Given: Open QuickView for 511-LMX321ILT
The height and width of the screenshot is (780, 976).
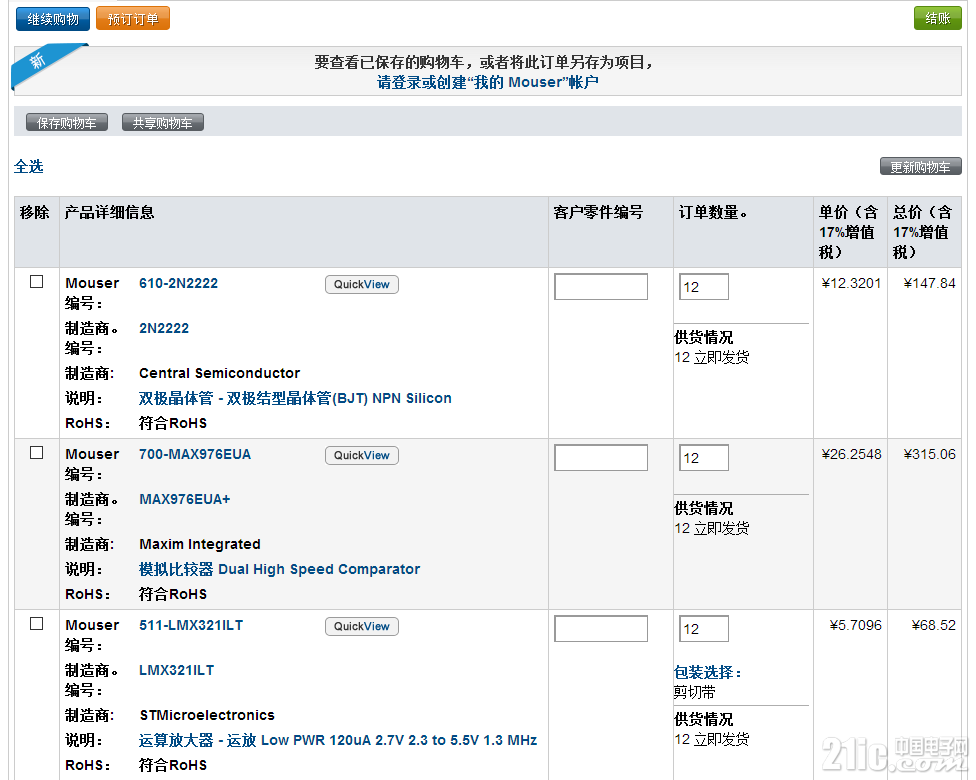Looking at the screenshot, I should click(x=362, y=626).
